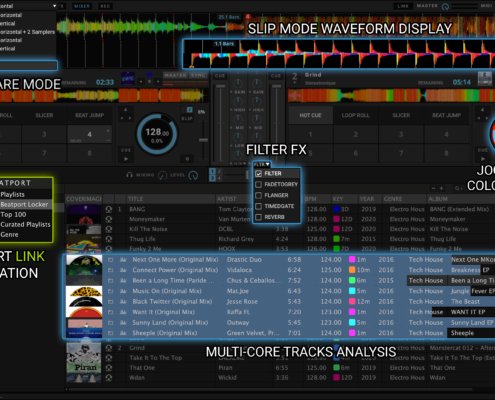Enable the FLANGER effect checkbox
The height and width of the screenshot is (400, 495).
coord(258,195)
